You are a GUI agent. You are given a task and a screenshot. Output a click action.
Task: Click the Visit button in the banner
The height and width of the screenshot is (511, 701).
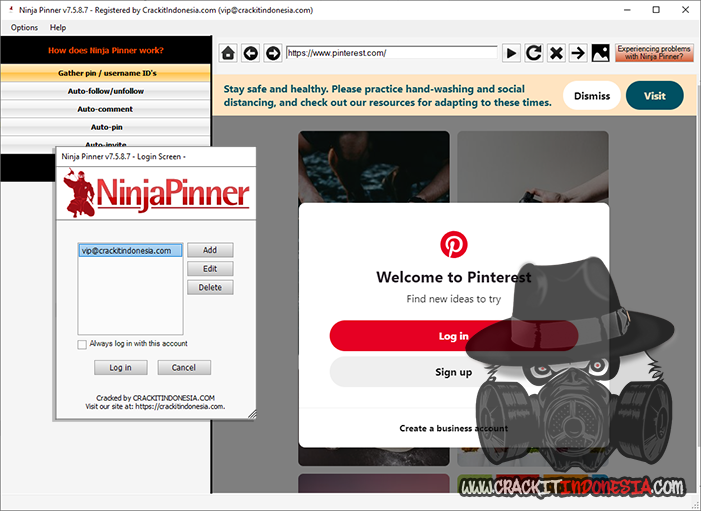click(x=655, y=96)
